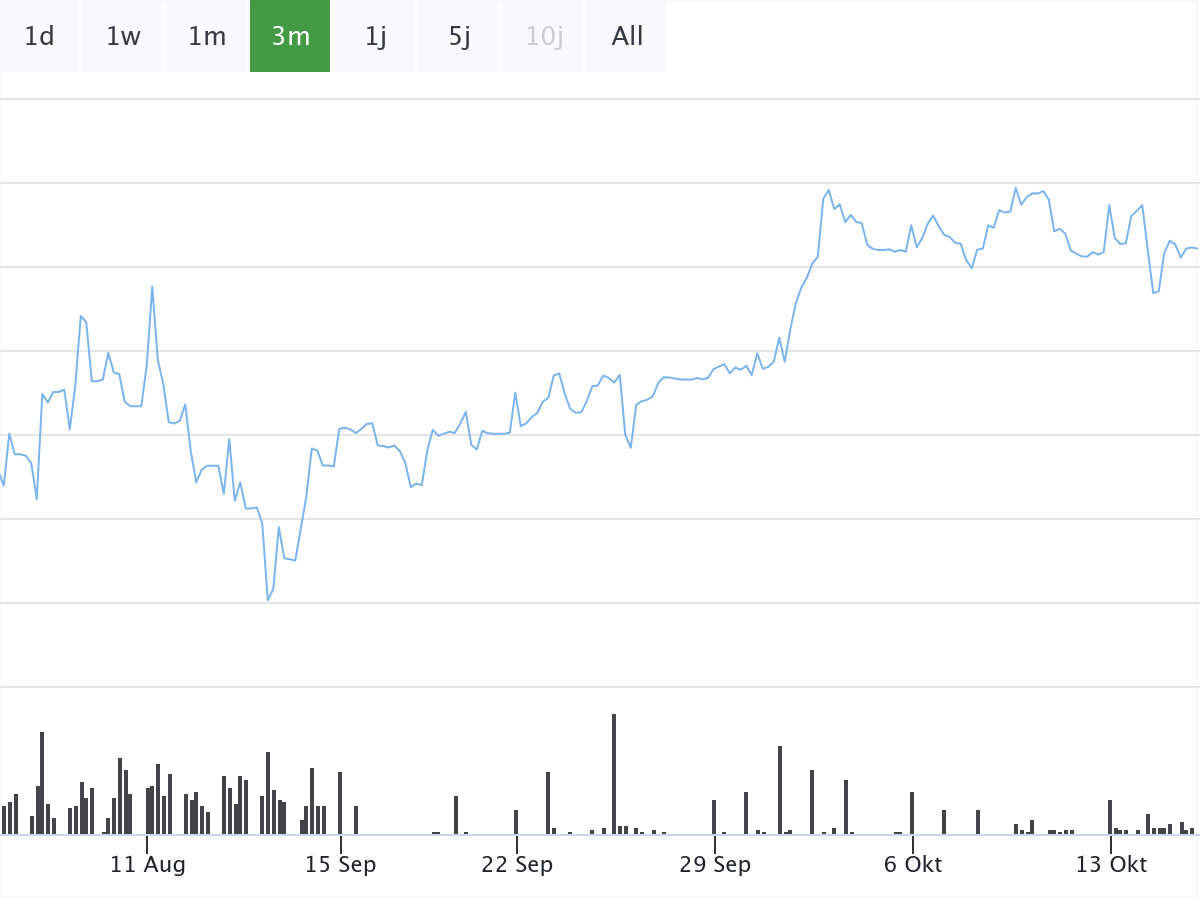Click the 11 Aug axis label
Screen dimensions: 1200x900
(147, 865)
